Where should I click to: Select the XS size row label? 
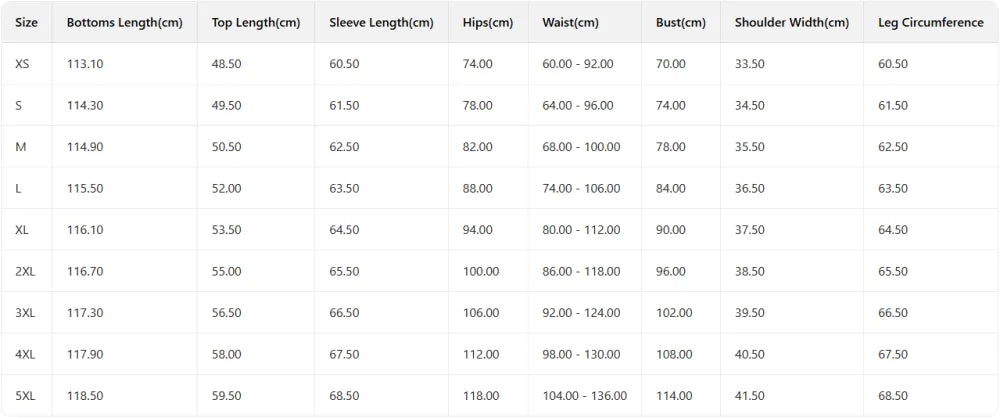(x=22, y=64)
